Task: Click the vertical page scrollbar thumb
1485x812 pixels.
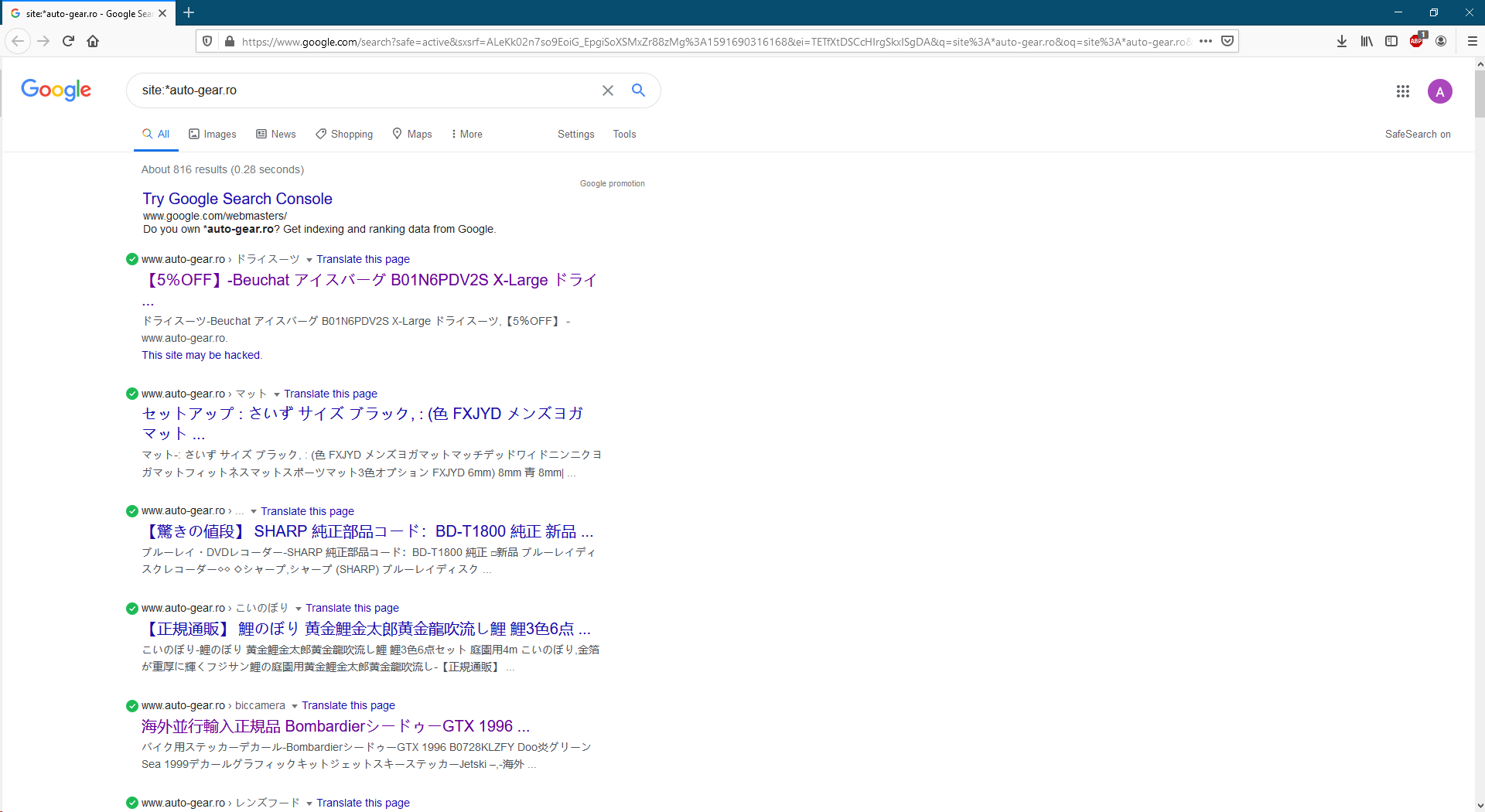Action: click(1480, 93)
